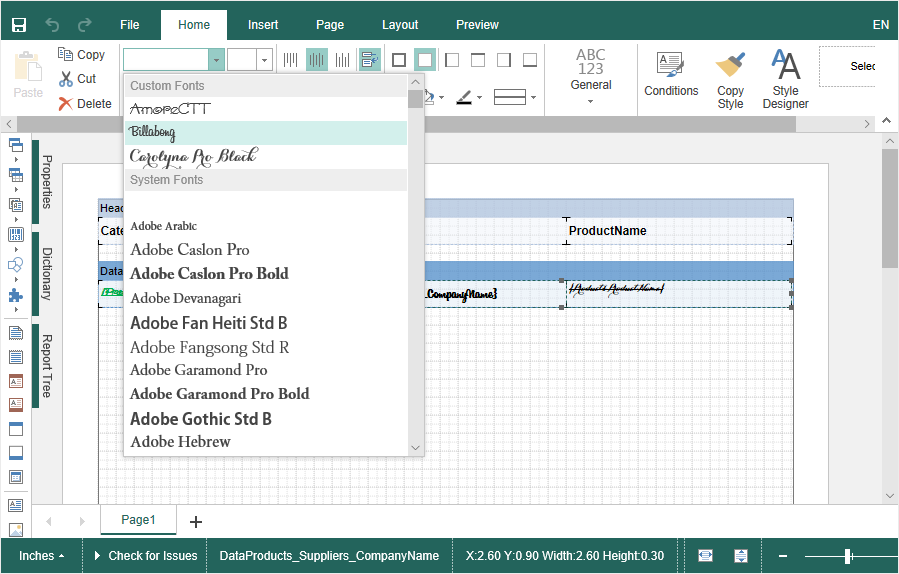This screenshot has height=574, width=899.
Task: Toggle the all borders button
Action: click(x=399, y=60)
